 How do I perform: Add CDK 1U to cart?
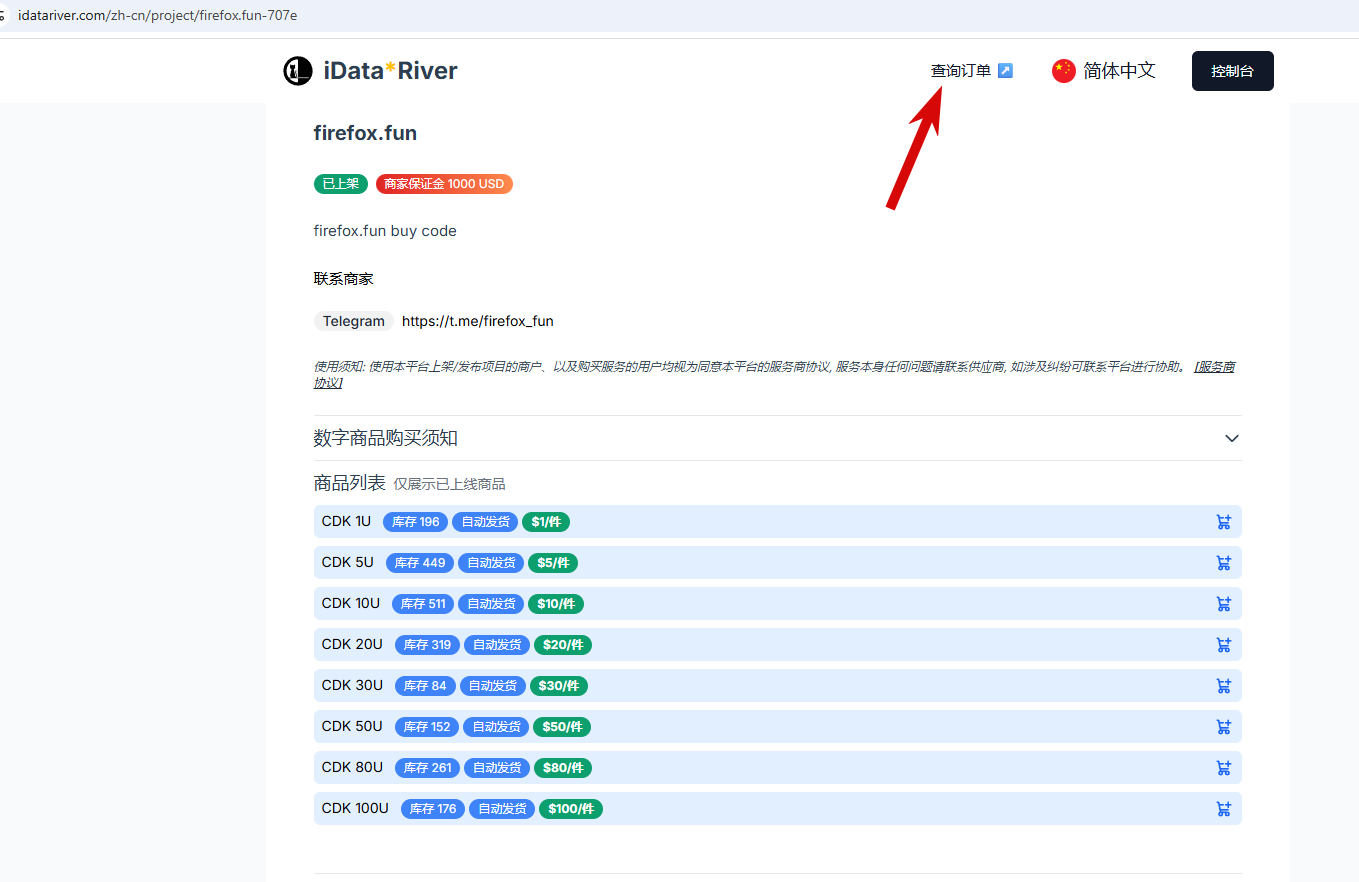pos(1223,522)
